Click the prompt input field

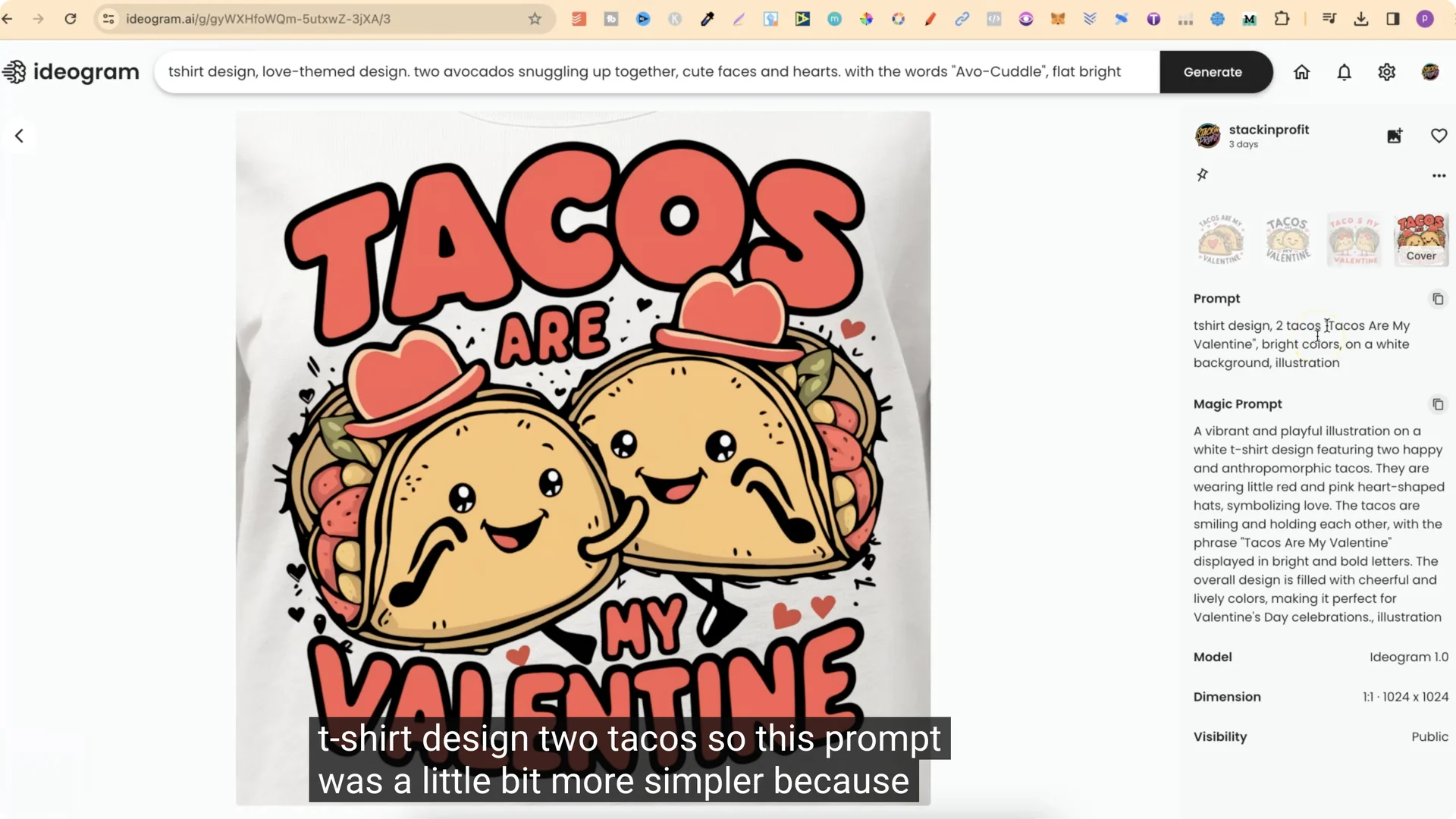click(645, 72)
